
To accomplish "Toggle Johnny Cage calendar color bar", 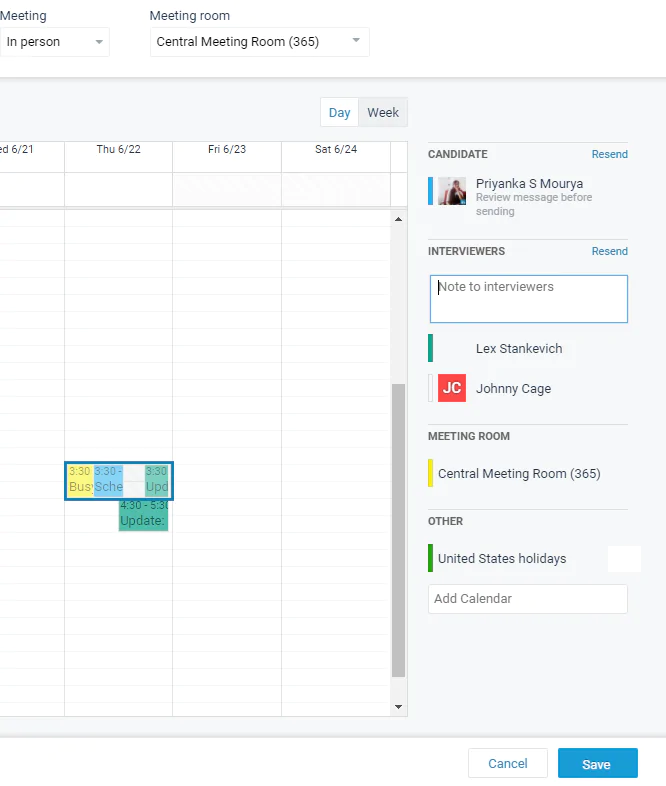I will pyautogui.click(x=430, y=388).
